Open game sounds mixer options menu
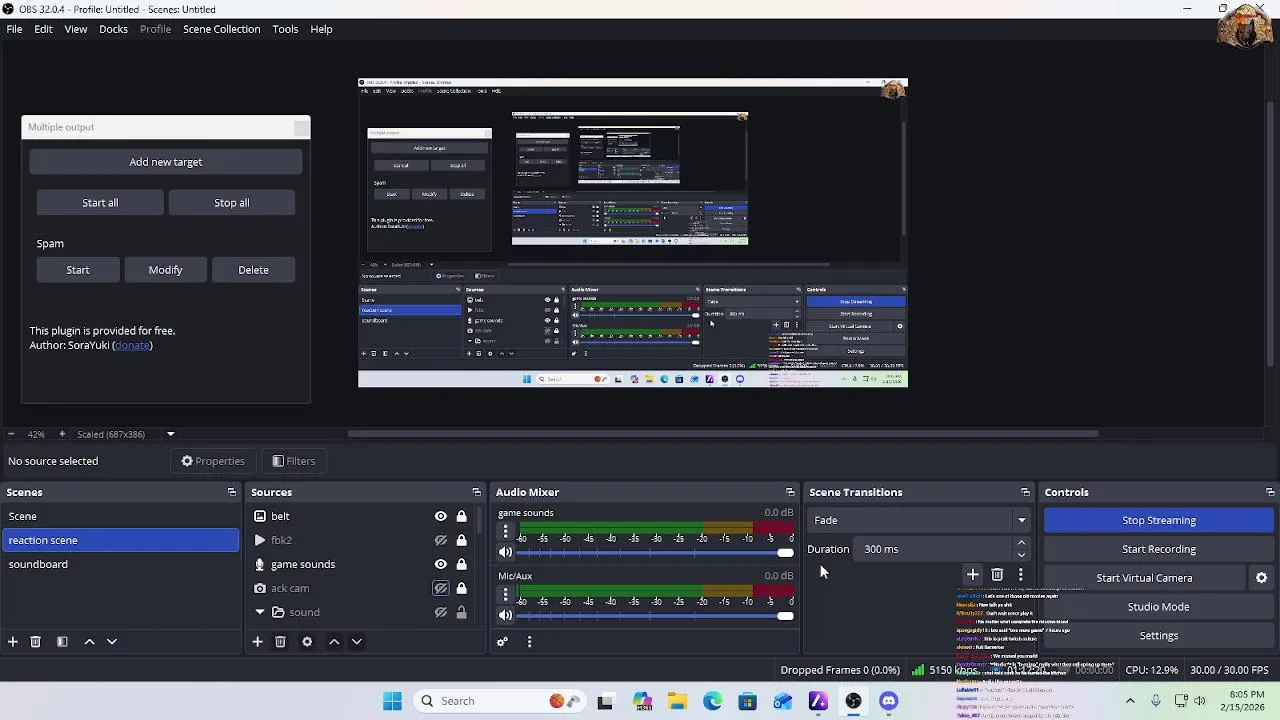Viewport: 1280px width, 720px height. (505, 532)
